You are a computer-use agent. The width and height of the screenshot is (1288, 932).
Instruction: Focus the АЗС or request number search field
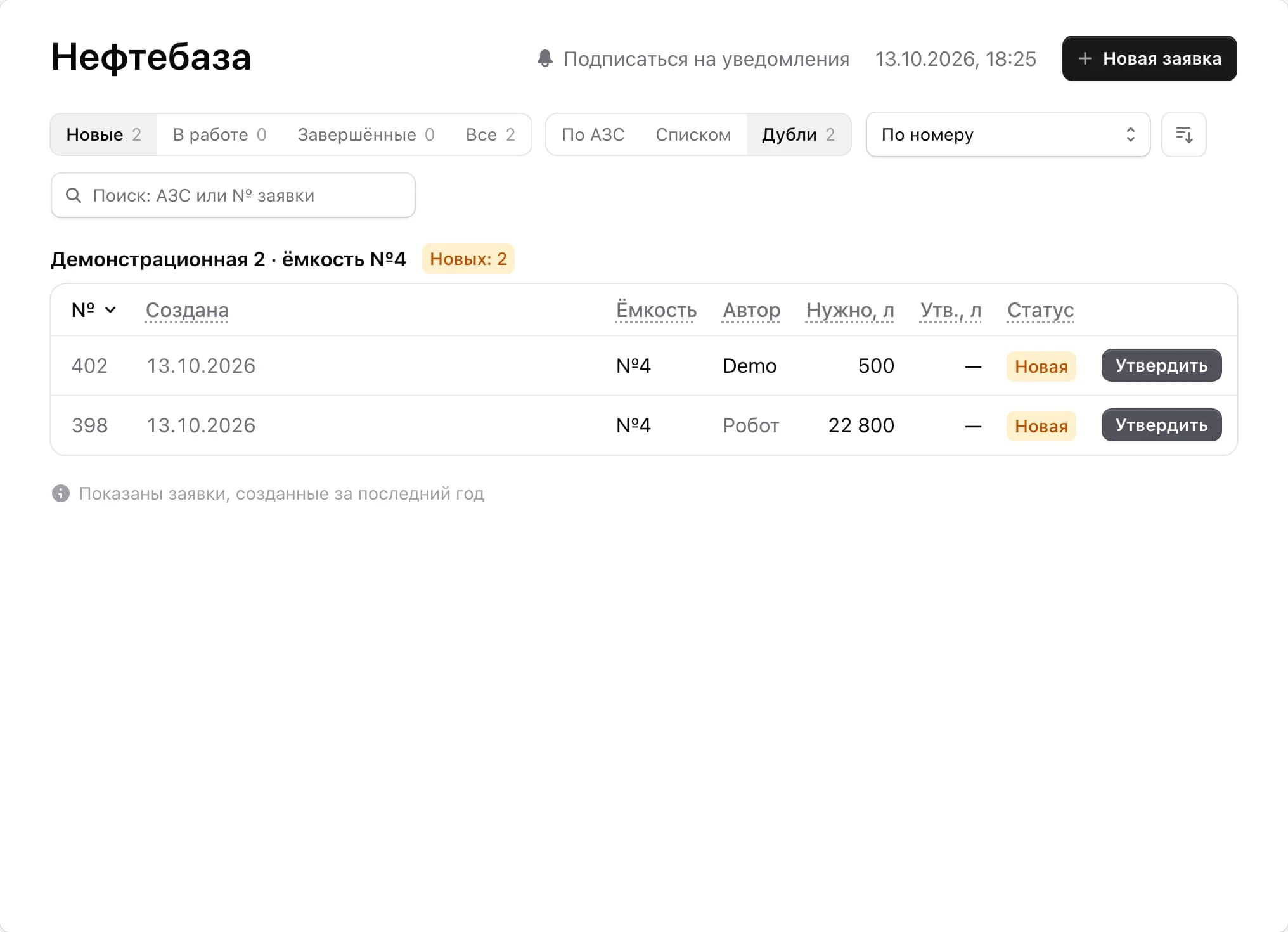[233, 195]
